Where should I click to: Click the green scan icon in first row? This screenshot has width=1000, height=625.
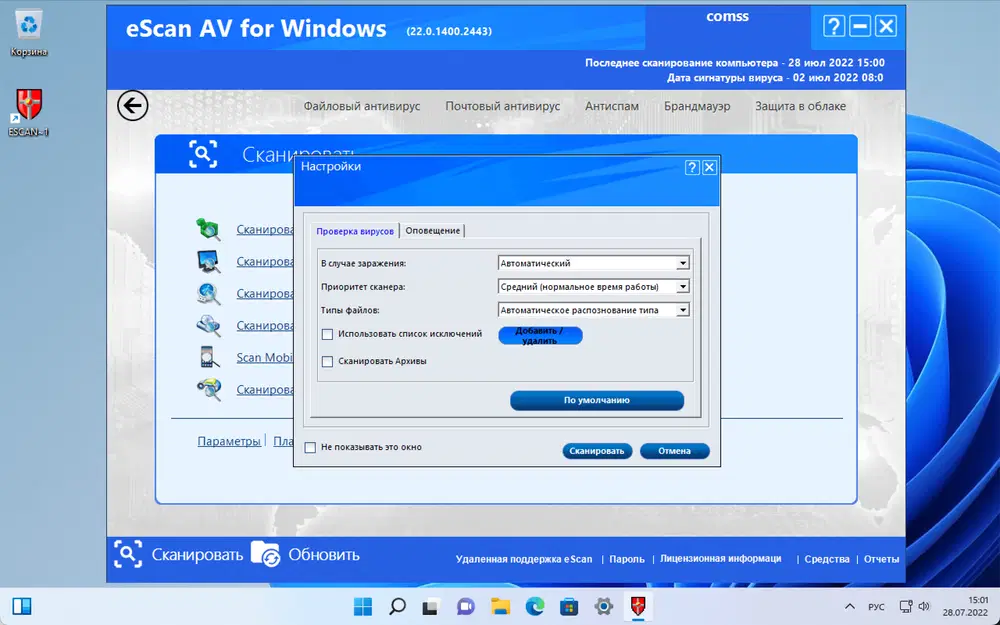pos(209,229)
